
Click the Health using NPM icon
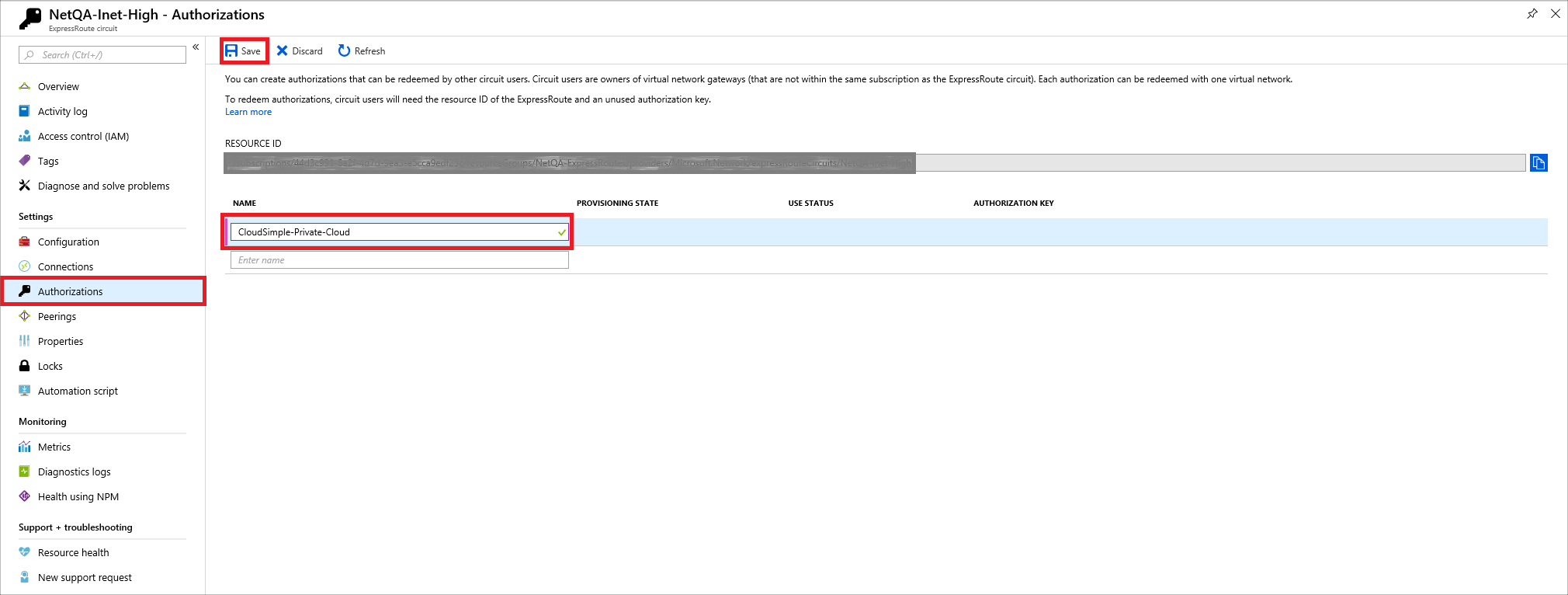coord(25,496)
